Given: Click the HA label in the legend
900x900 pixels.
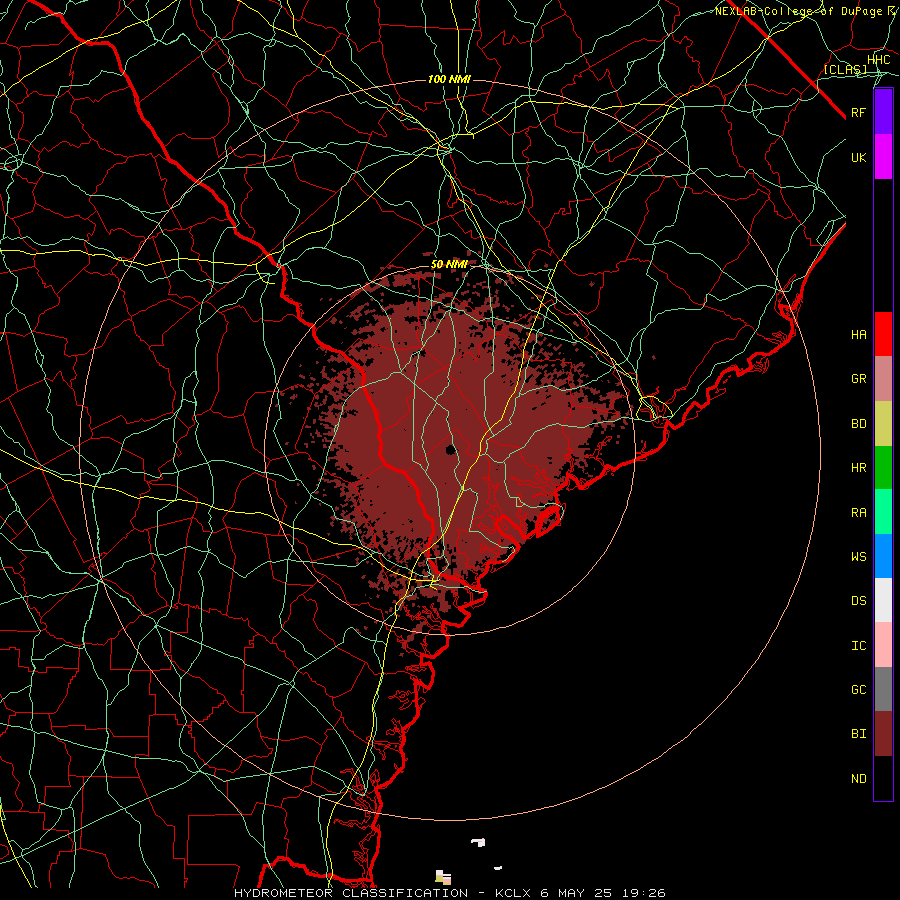Looking at the screenshot, I should 859,334.
